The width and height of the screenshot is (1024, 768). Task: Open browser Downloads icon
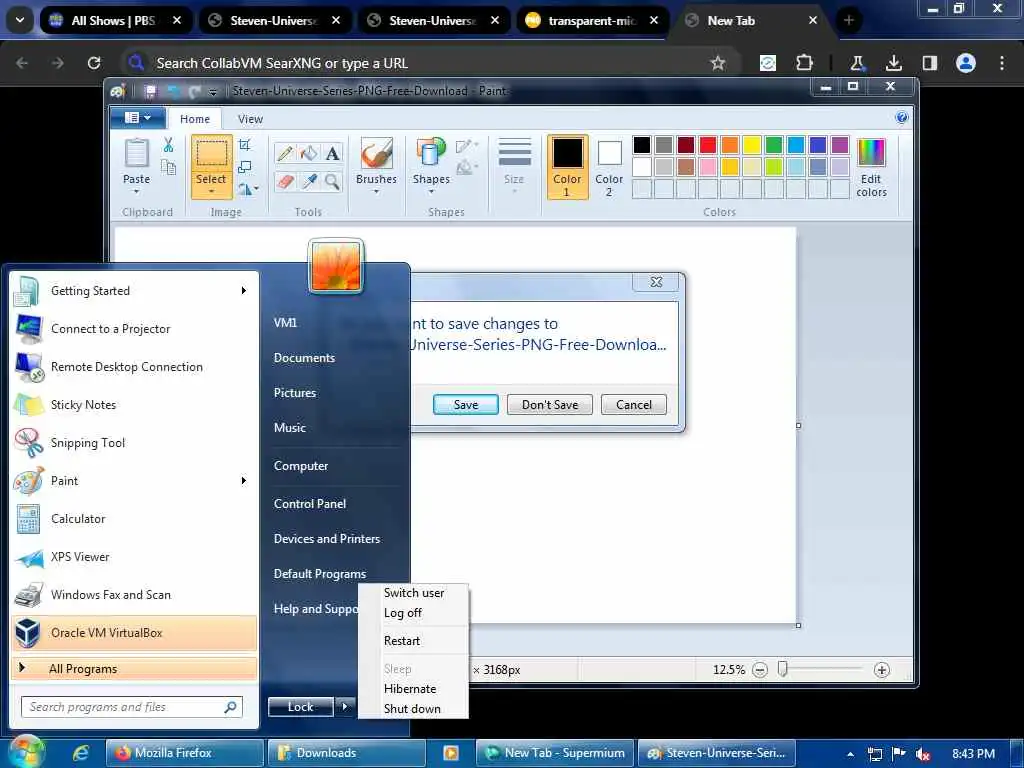pos(893,63)
